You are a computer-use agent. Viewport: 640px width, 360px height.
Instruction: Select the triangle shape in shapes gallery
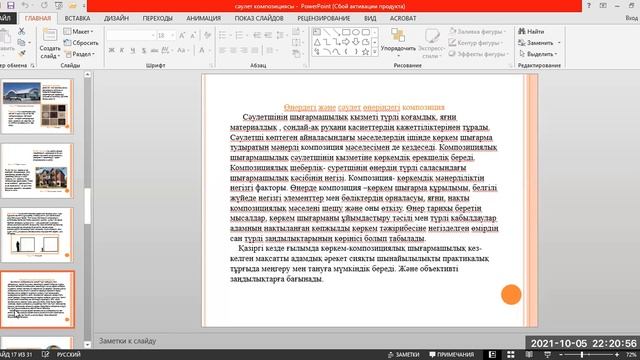coord(317,42)
